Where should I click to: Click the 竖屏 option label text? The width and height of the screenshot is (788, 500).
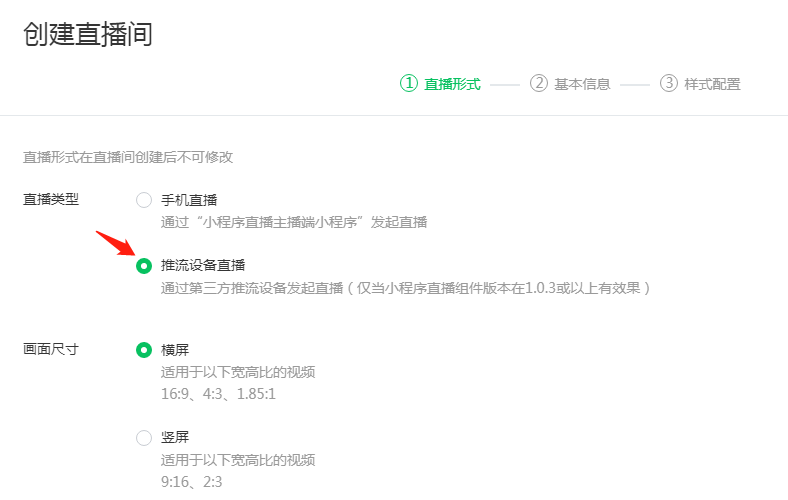tap(175, 438)
